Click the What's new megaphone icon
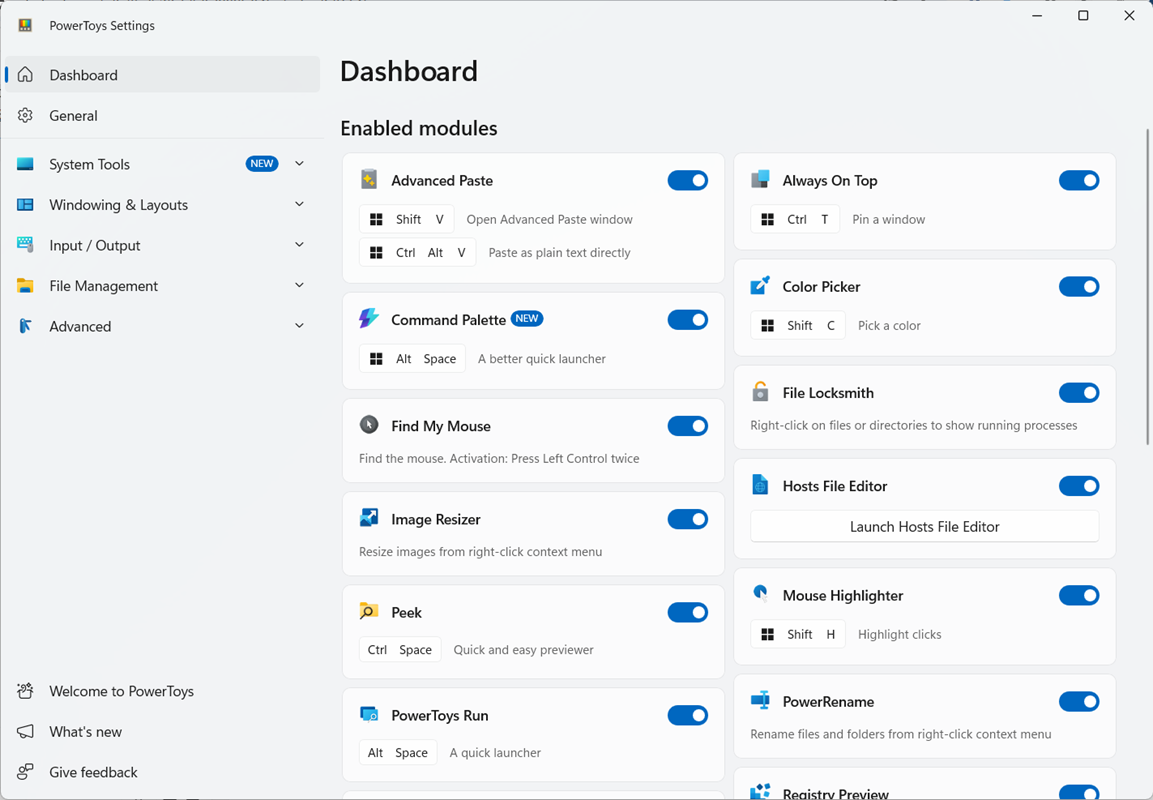1153x800 pixels. [x=25, y=732]
